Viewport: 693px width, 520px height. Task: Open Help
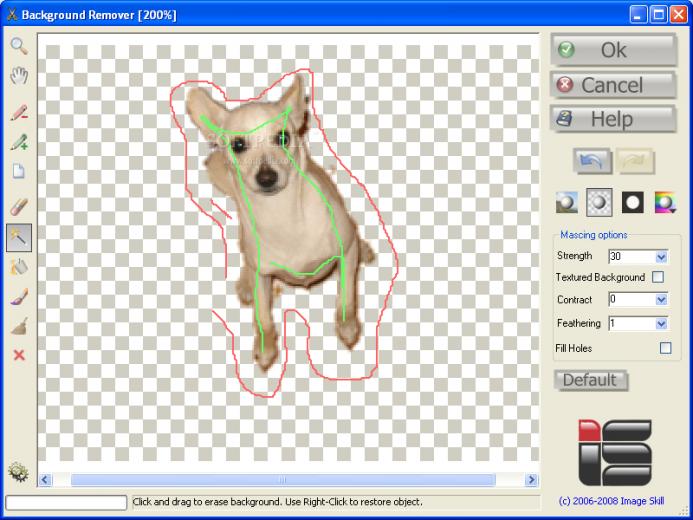(613, 119)
